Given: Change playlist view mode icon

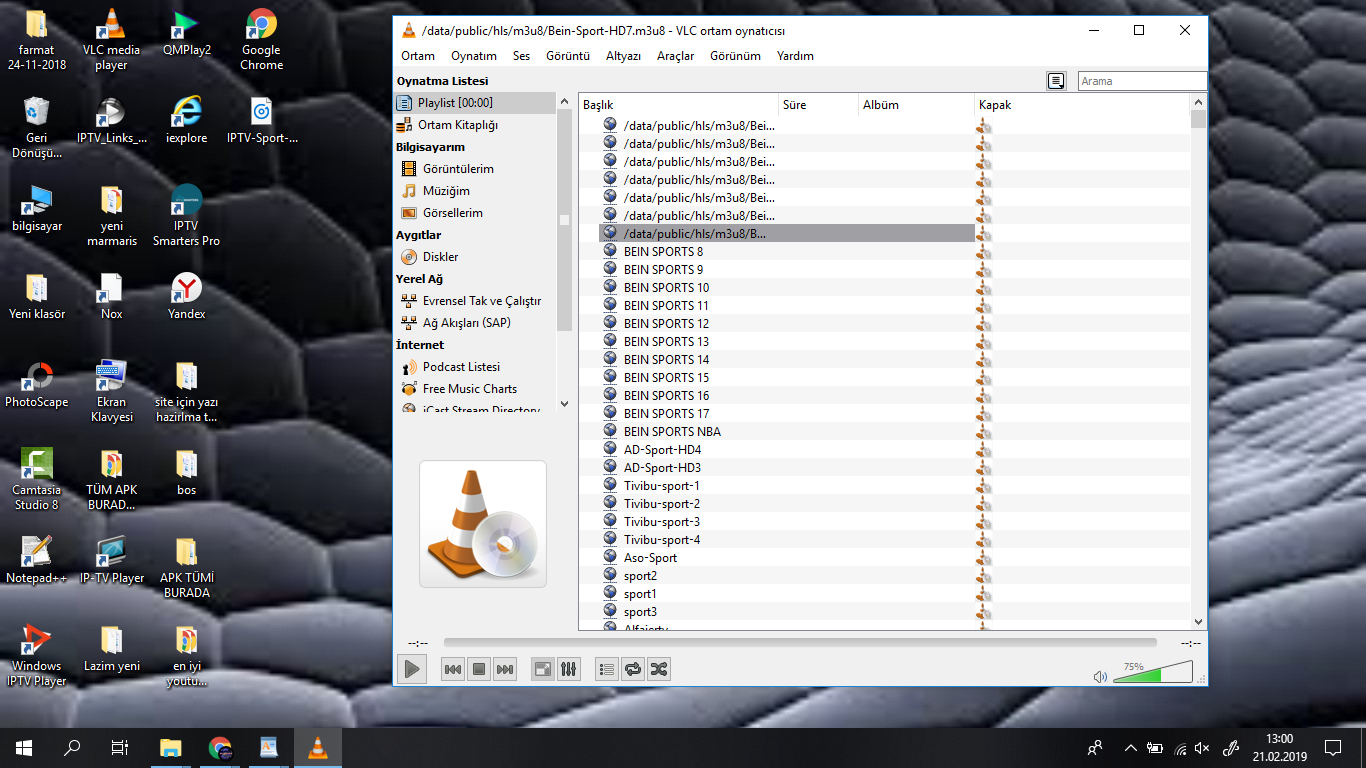Looking at the screenshot, I should 1056,81.
